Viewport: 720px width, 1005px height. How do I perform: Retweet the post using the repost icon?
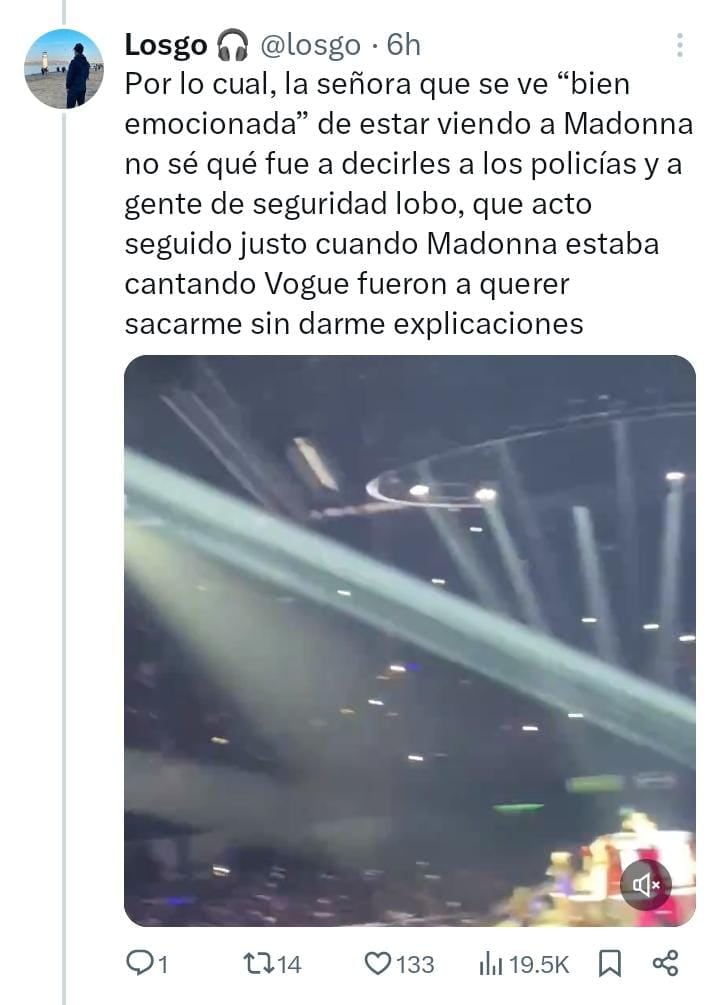coord(259,963)
